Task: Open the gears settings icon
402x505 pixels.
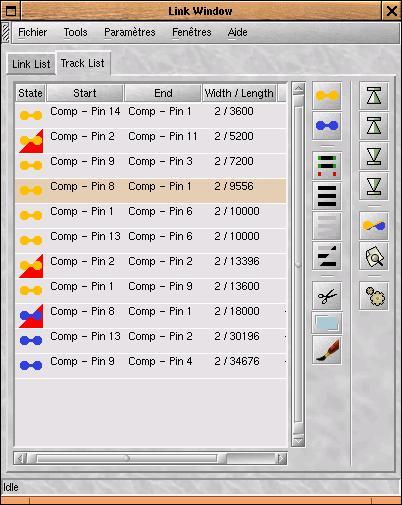Action: pos(374,296)
